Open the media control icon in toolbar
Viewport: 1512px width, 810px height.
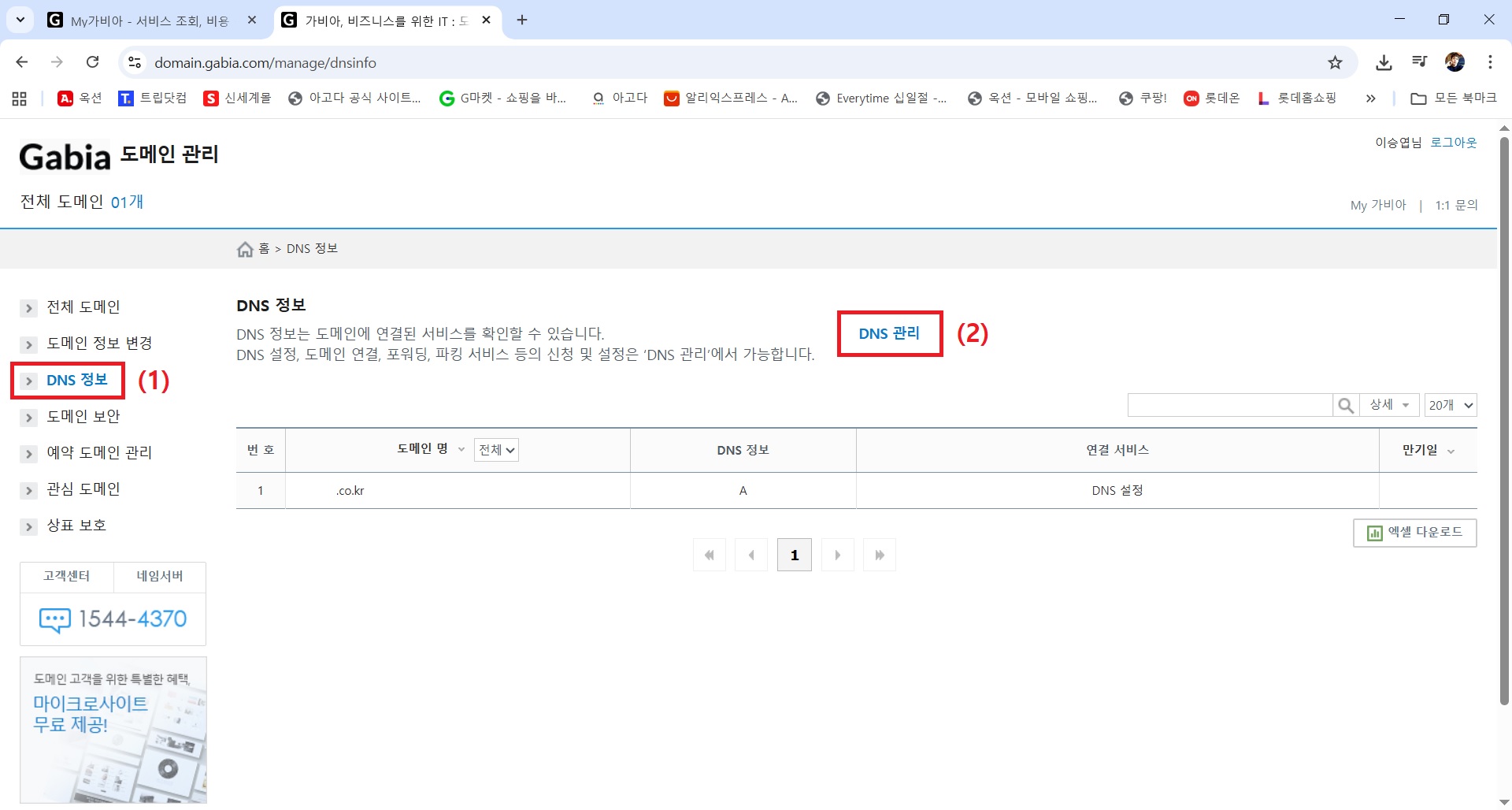click(1419, 62)
